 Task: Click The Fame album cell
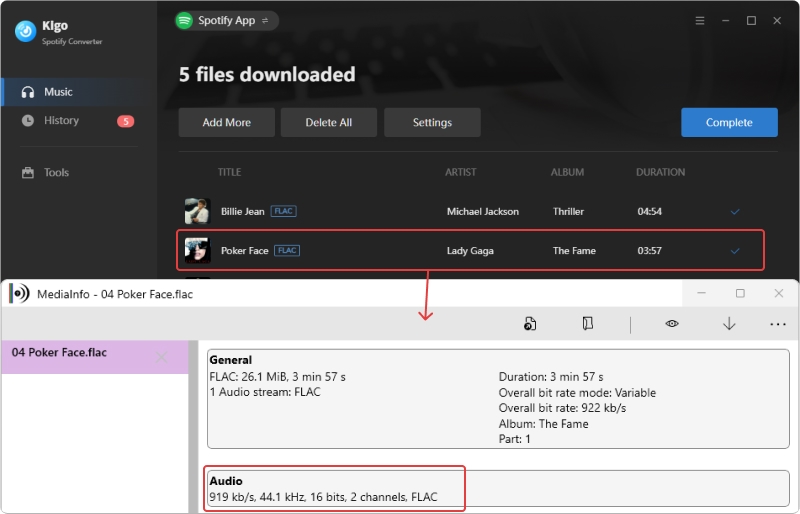click(574, 251)
